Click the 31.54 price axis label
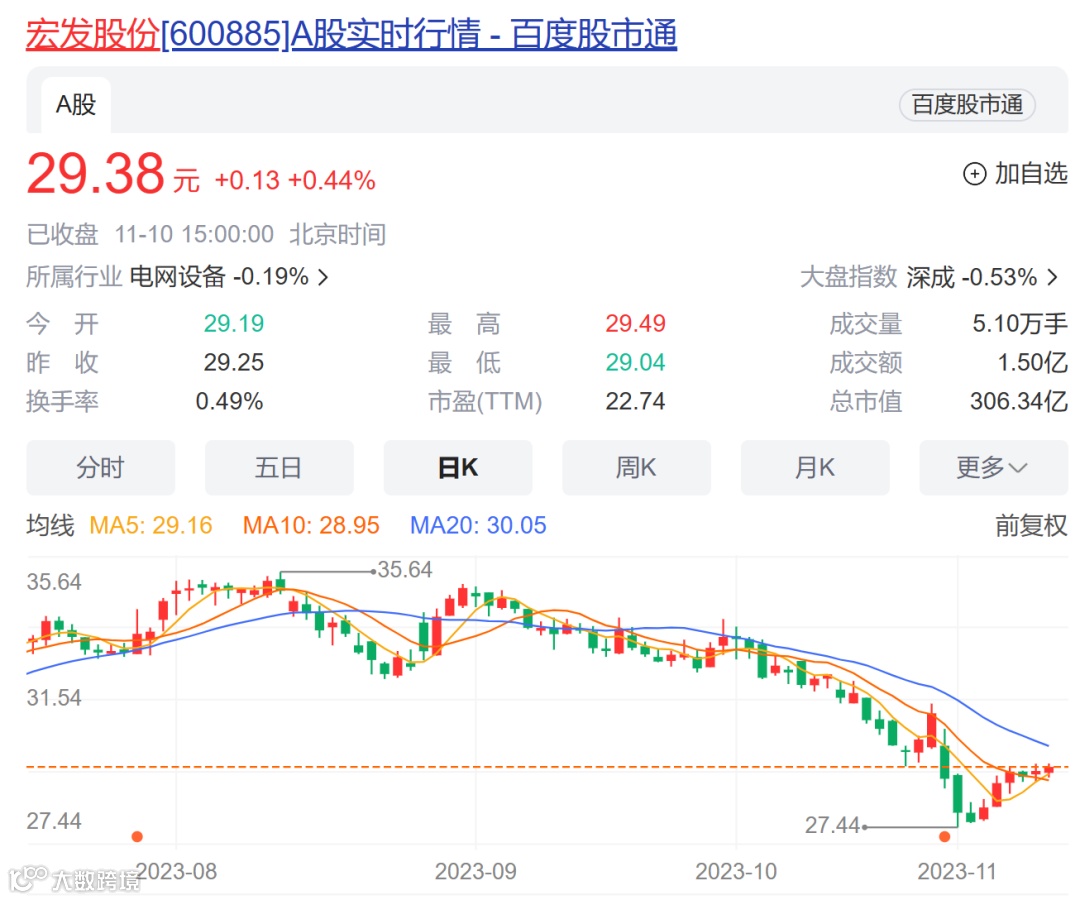Screen dimensions: 1080x900 coord(54,698)
